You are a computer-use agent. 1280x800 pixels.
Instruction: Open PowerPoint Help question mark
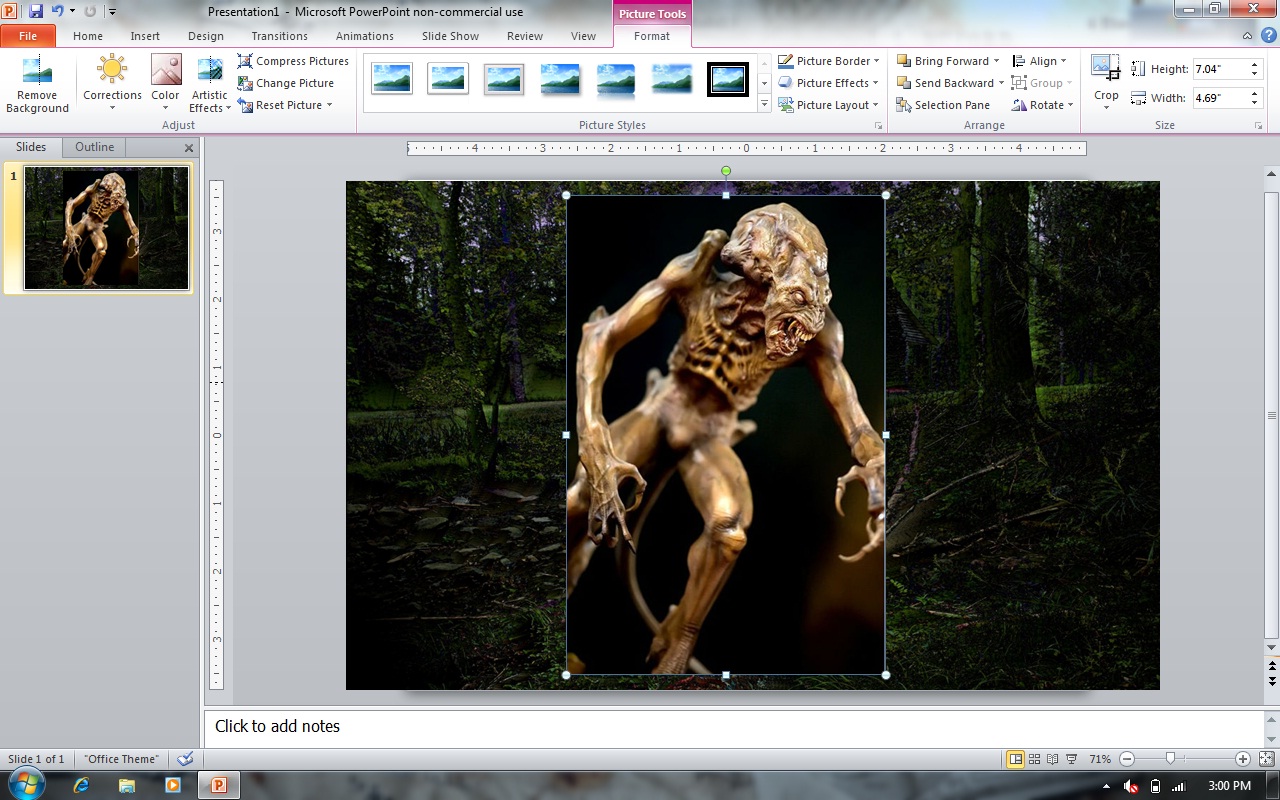point(1268,35)
